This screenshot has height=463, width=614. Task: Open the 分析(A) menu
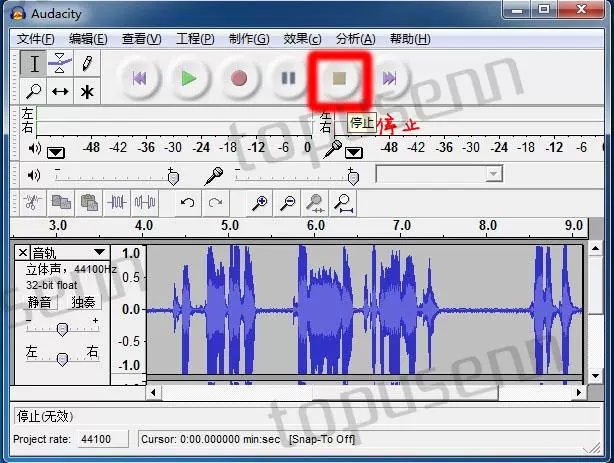pyautogui.click(x=356, y=39)
